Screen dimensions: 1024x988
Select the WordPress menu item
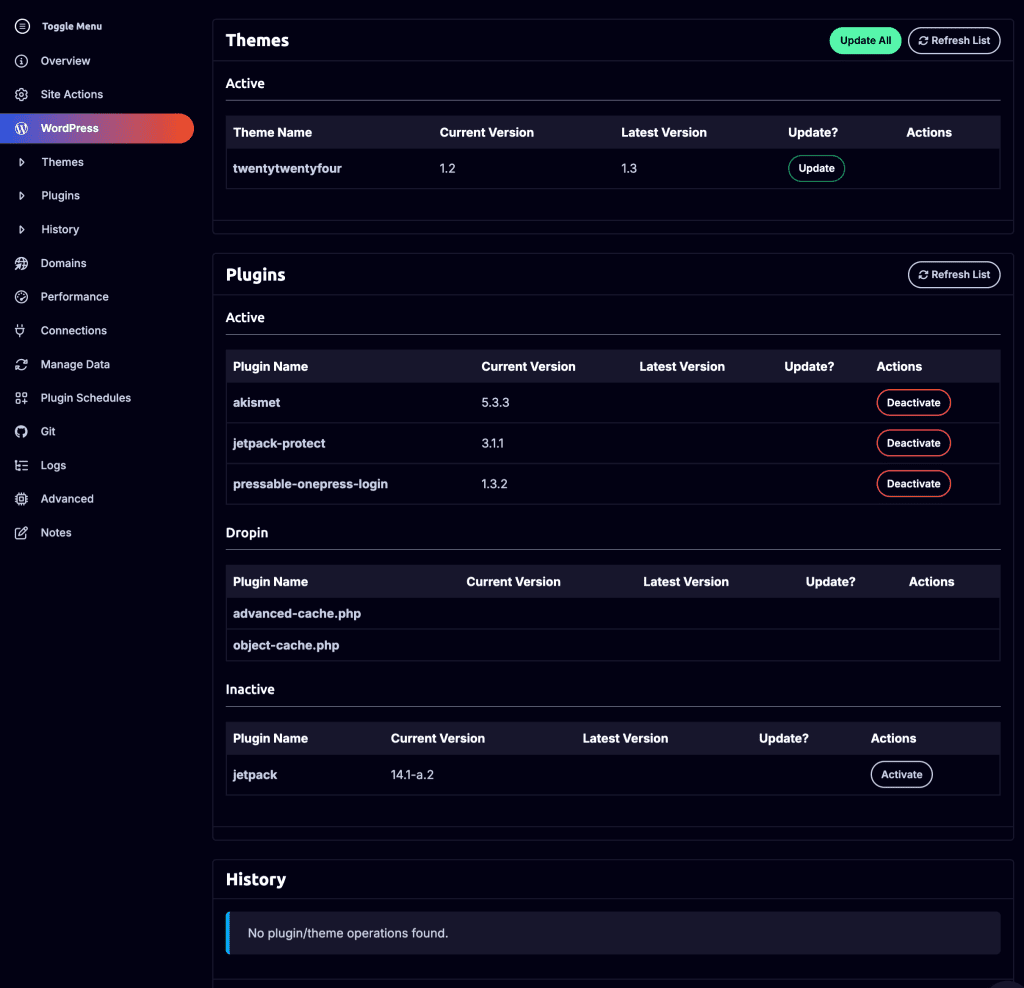pos(97,128)
